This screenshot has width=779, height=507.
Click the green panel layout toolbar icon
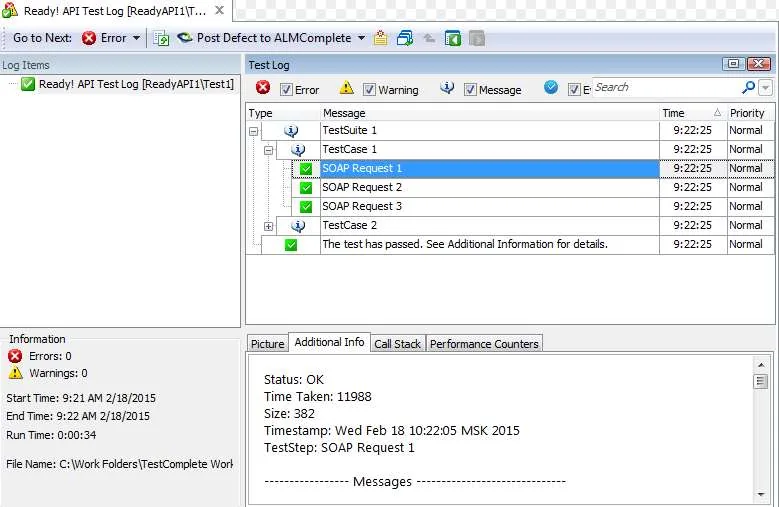click(453, 38)
